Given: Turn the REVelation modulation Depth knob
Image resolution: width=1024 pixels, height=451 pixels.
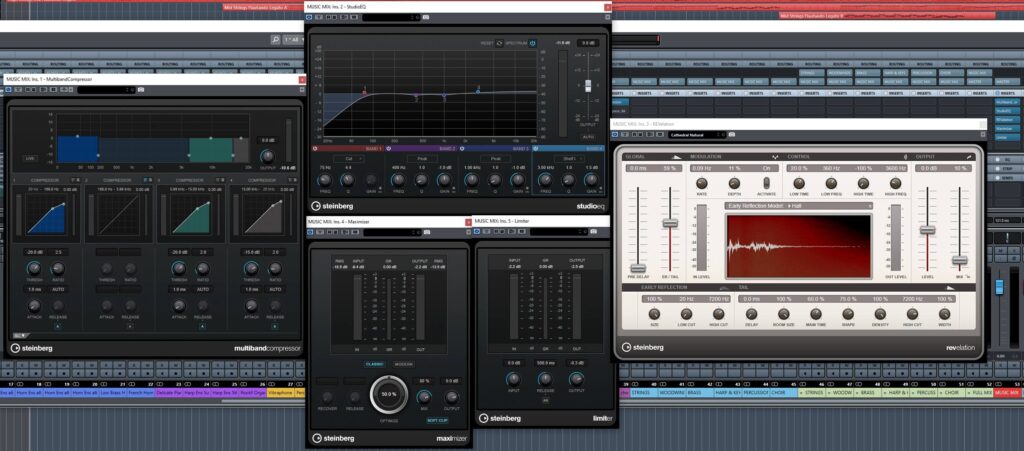Looking at the screenshot, I should click(x=734, y=183).
